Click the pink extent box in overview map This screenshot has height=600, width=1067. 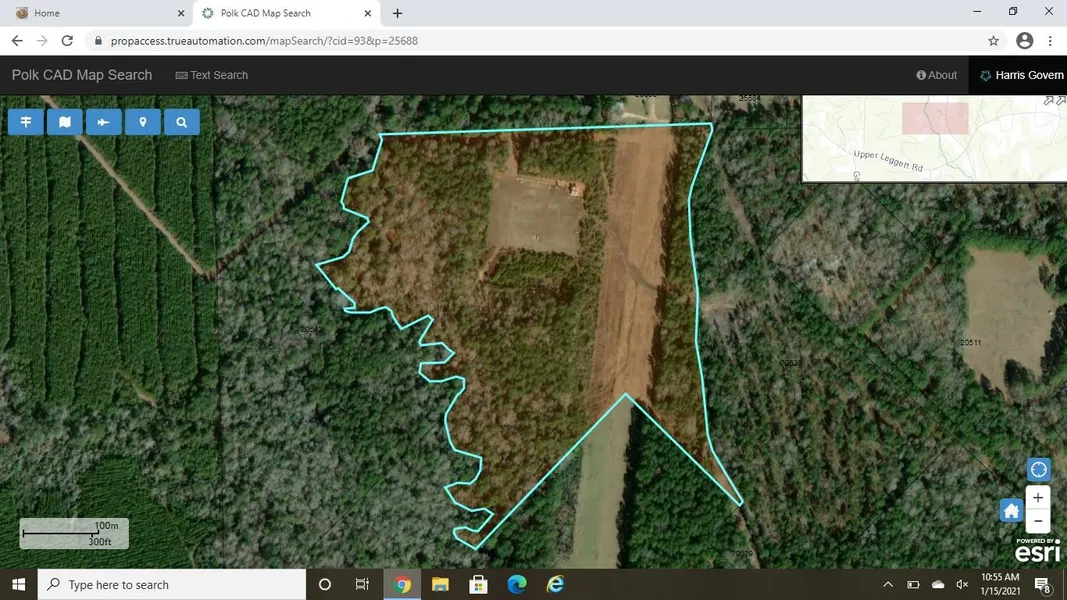(x=935, y=118)
